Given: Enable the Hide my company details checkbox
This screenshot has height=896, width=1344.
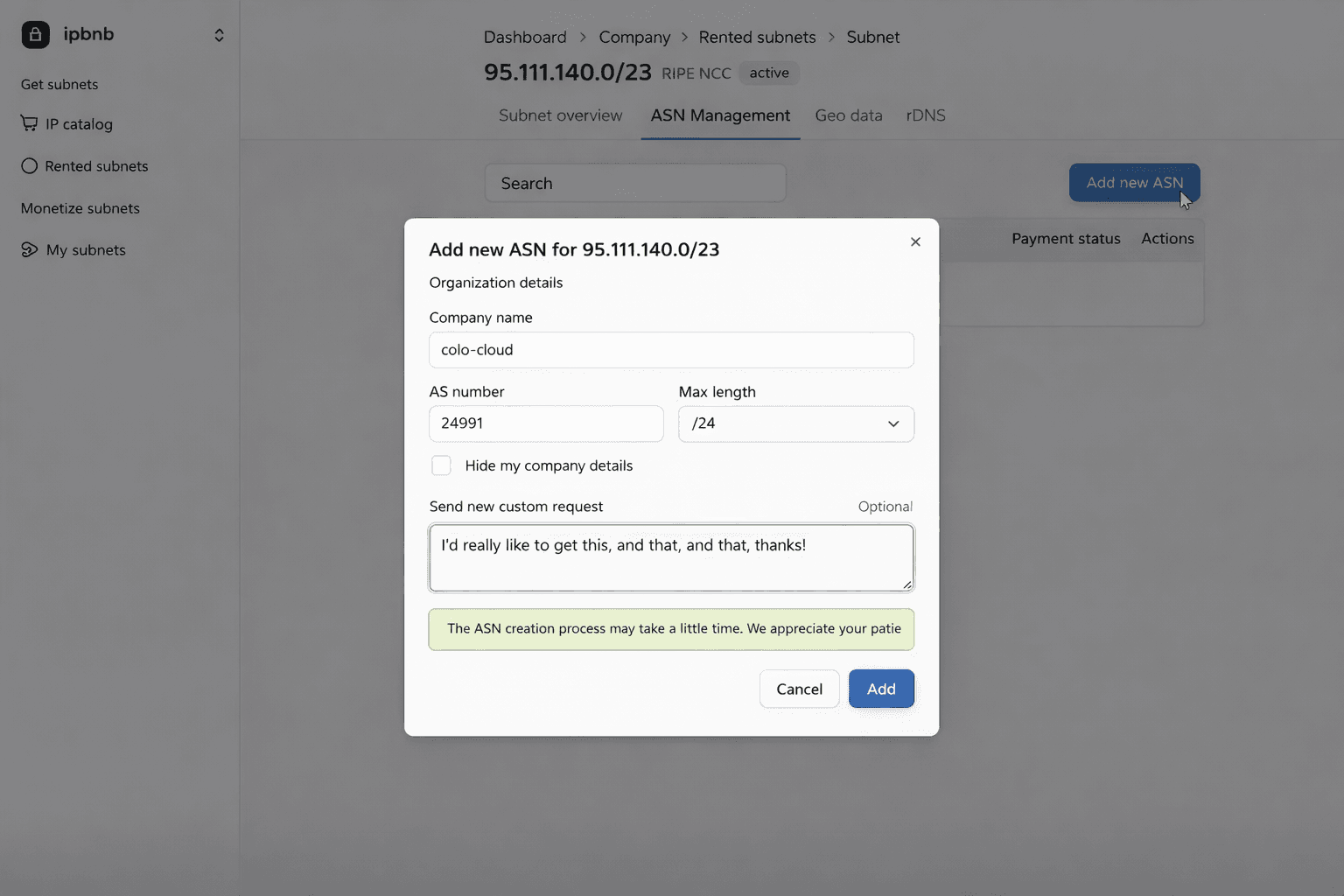Looking at the screenshot, I should pyautogui.click(x=441, y=465).
